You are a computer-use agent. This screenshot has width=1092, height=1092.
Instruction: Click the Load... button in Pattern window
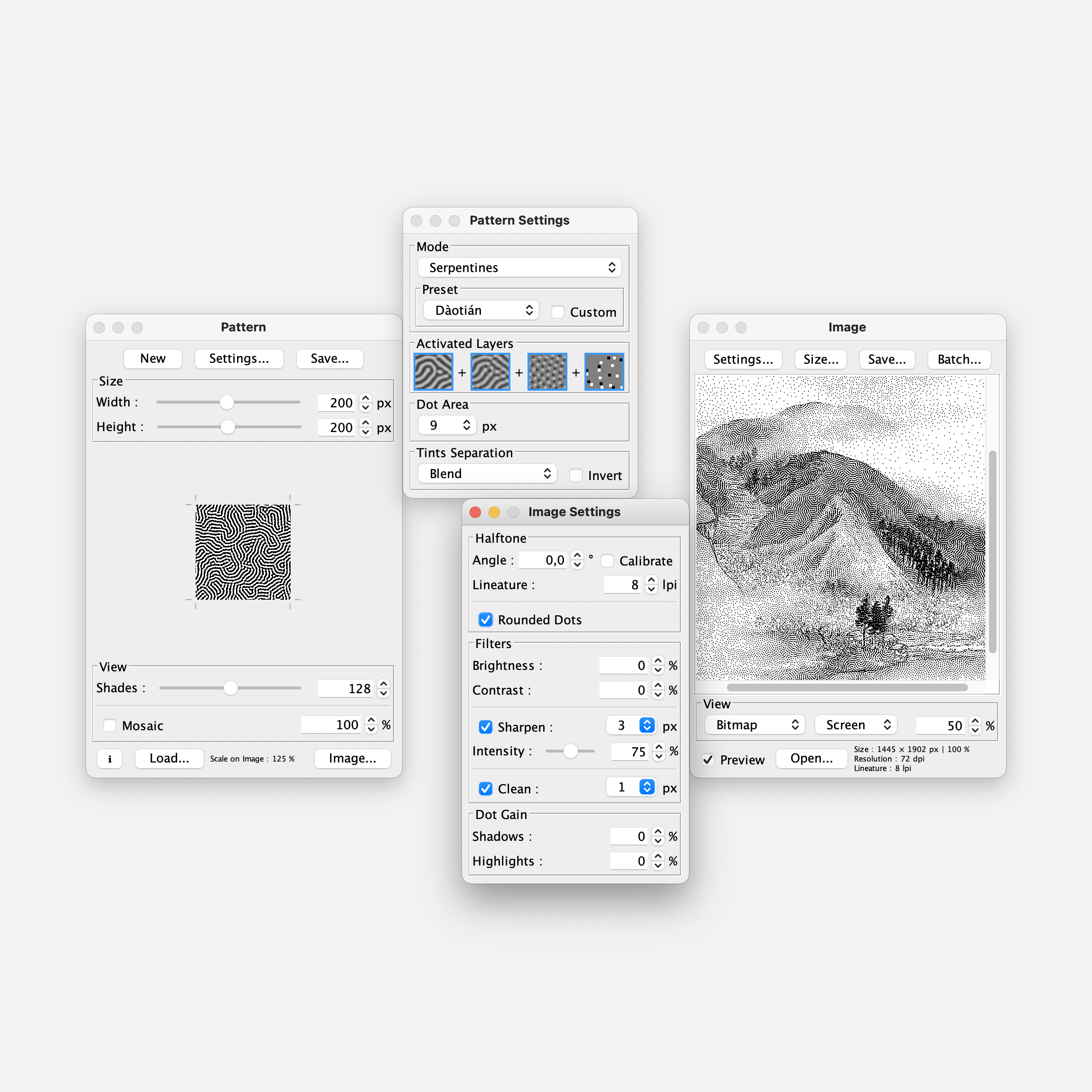click(x=169, y=758)
